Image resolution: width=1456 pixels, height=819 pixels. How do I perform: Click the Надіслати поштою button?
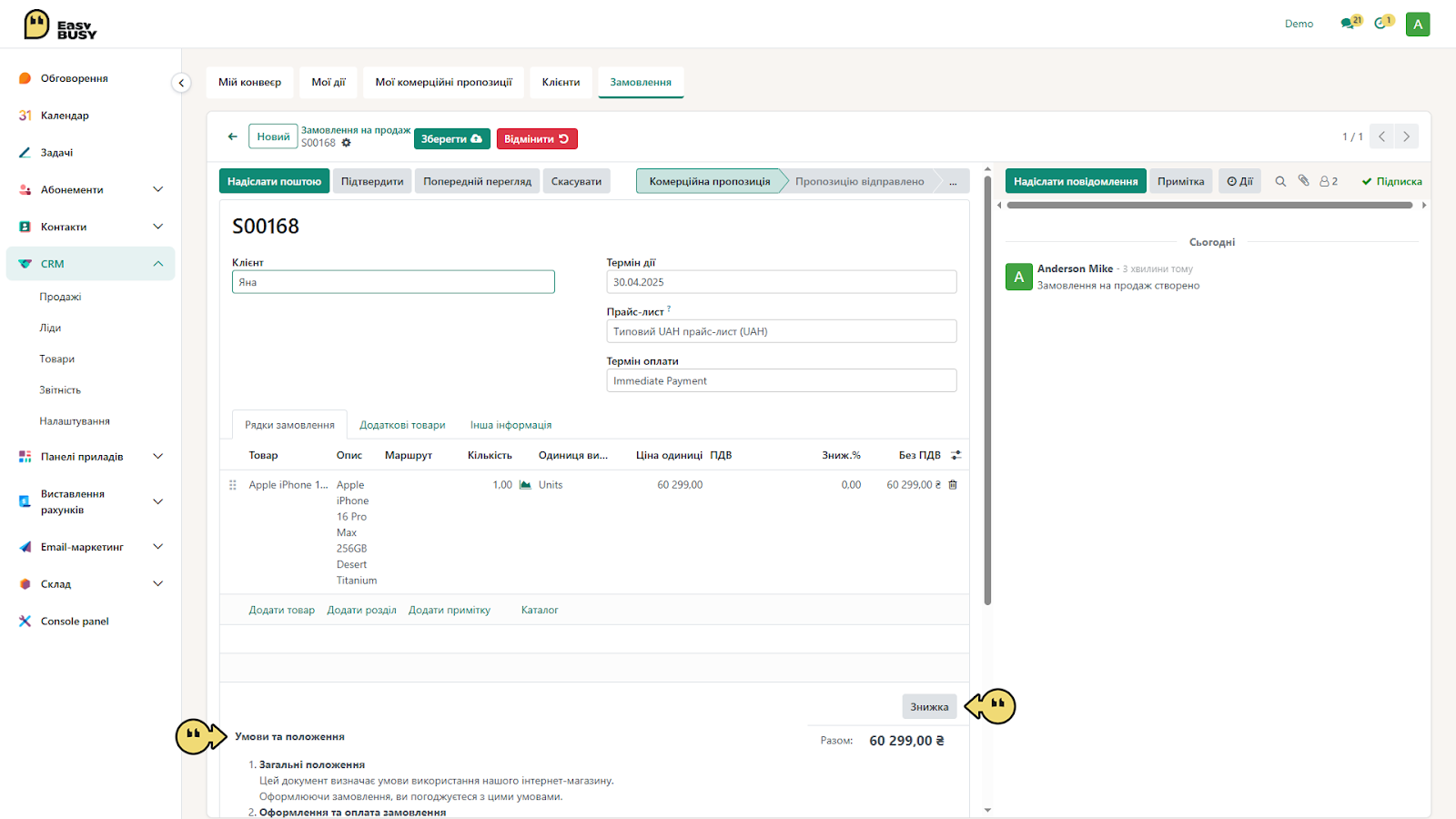274,181
